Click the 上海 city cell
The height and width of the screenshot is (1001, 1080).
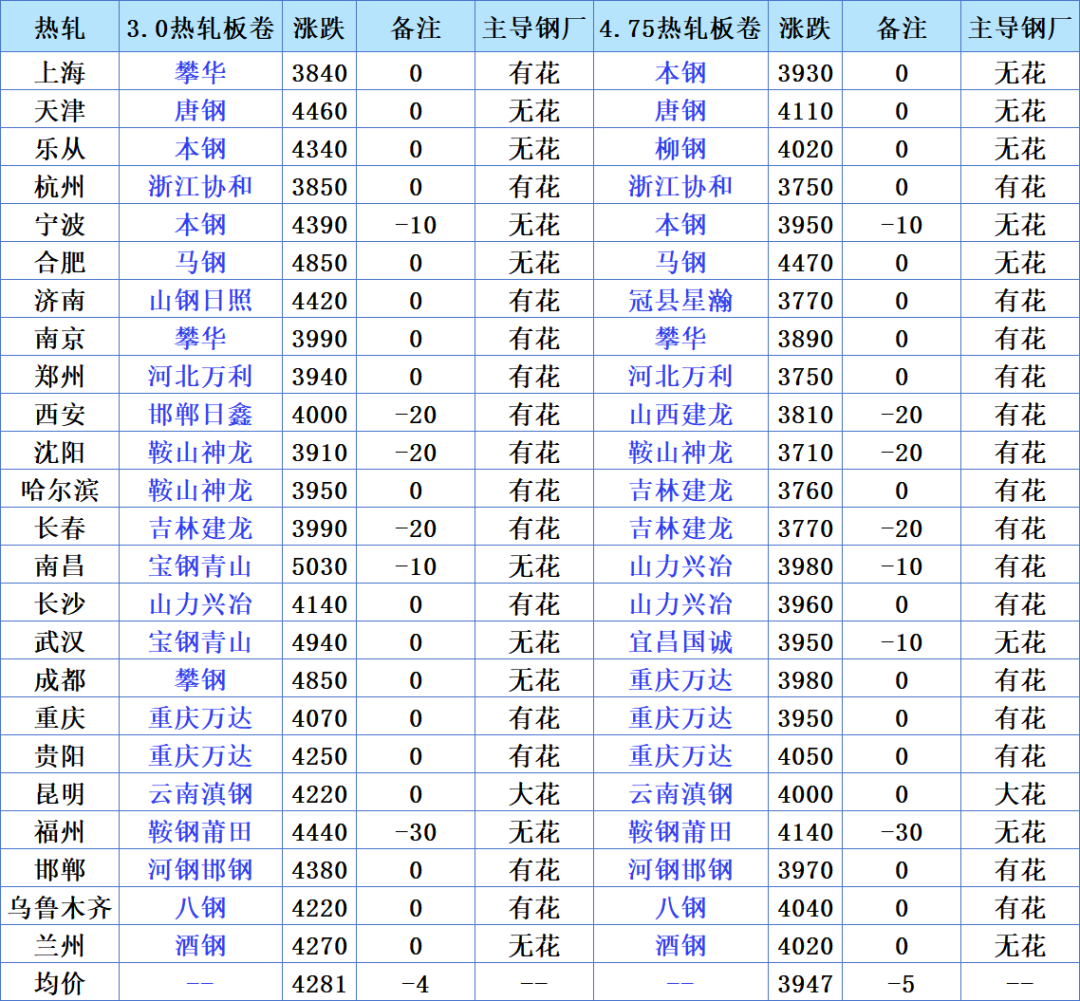pos(60,73)
